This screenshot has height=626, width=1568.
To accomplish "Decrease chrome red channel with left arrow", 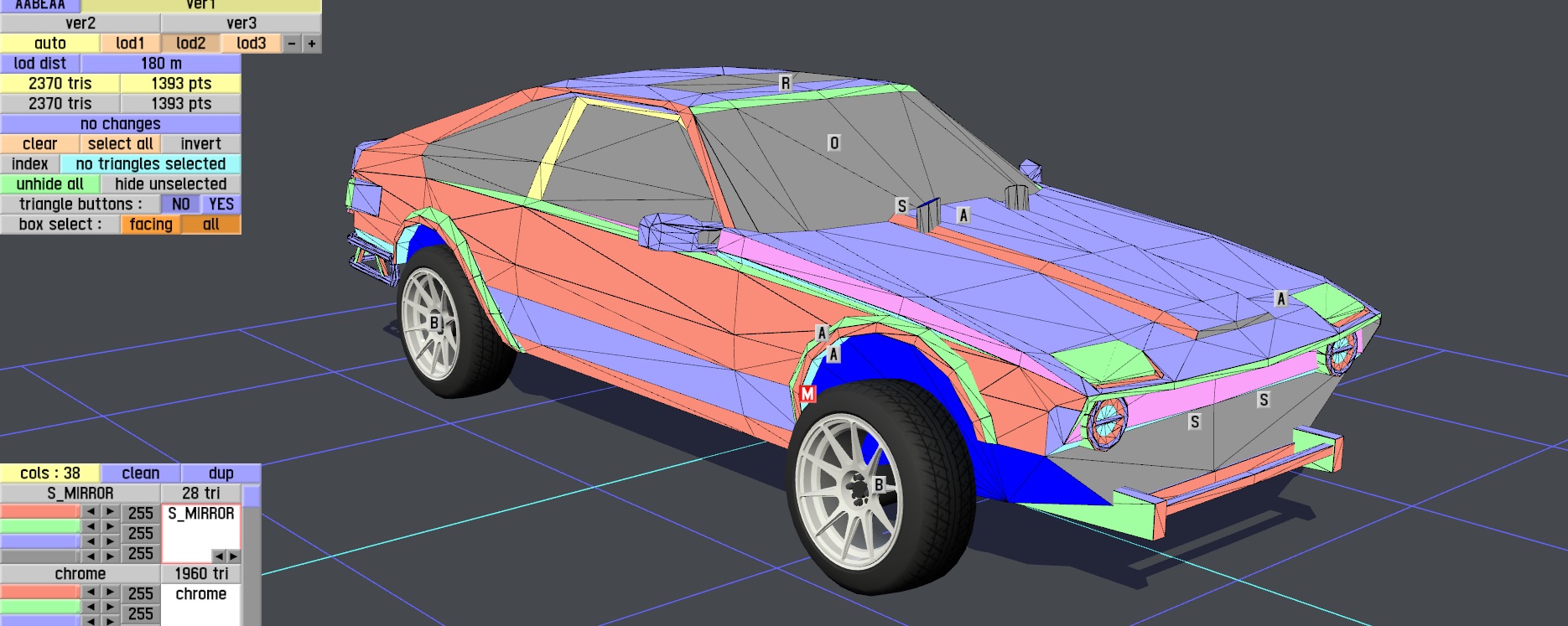I will pyautogui.click(x=91, y=592).
